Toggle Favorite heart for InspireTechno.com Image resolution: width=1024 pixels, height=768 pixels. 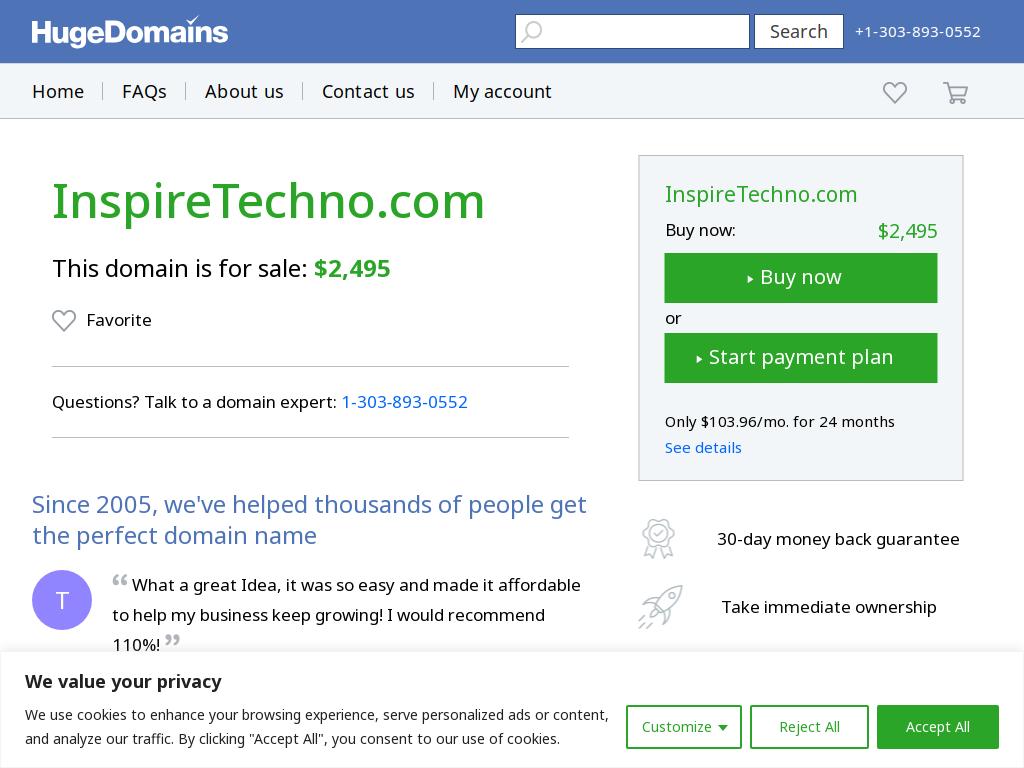pyautogui.click(x=64, y=320)
